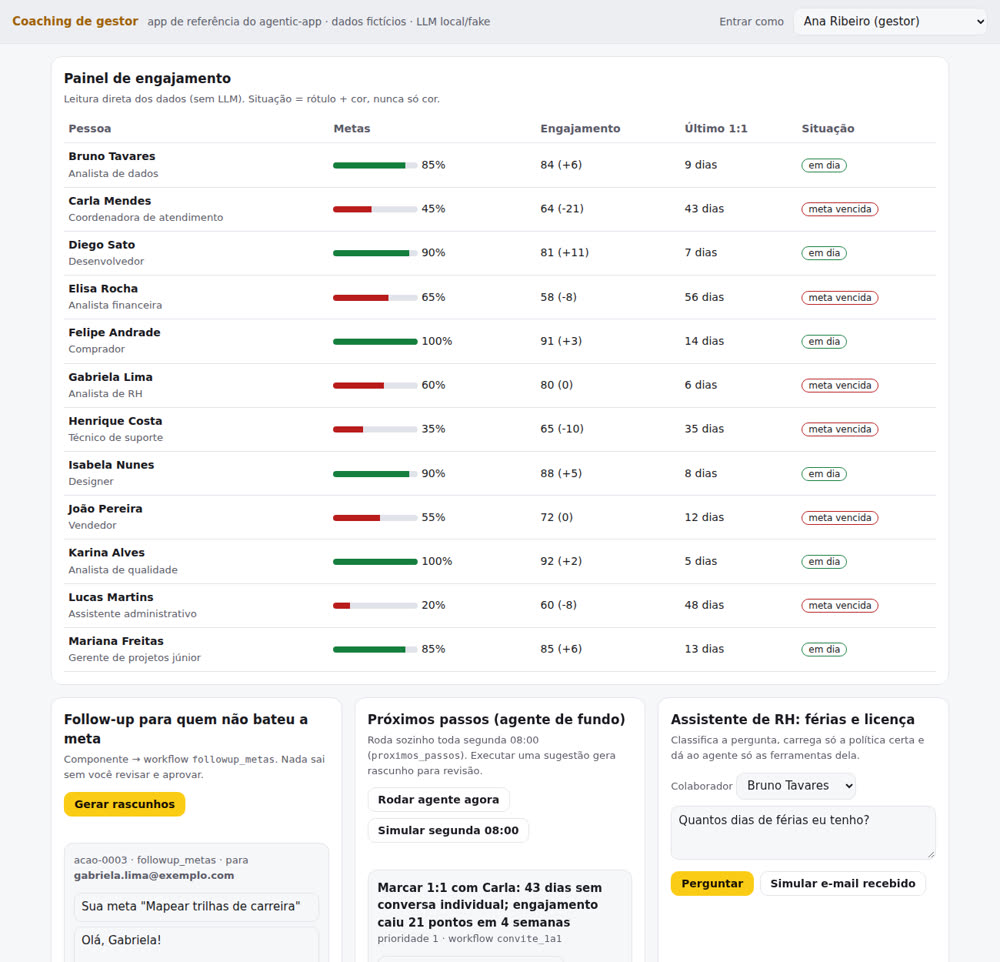This screenshot has height=962, width=1000.
Task: Click the 'Painel de engajamento' heading
Action: point(147,78)
